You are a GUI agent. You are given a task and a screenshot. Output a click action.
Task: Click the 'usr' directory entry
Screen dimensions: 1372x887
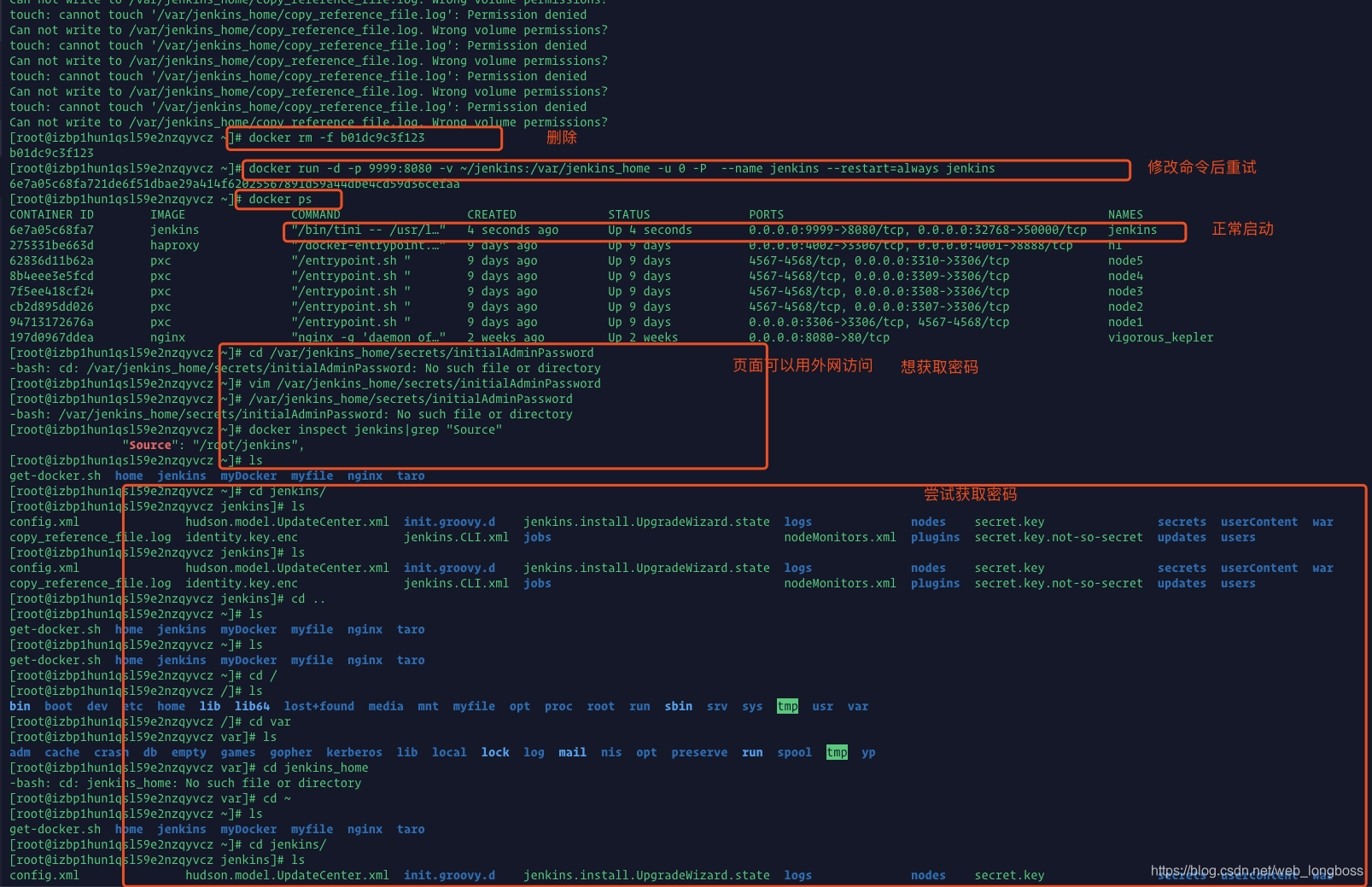pos(822,706)
